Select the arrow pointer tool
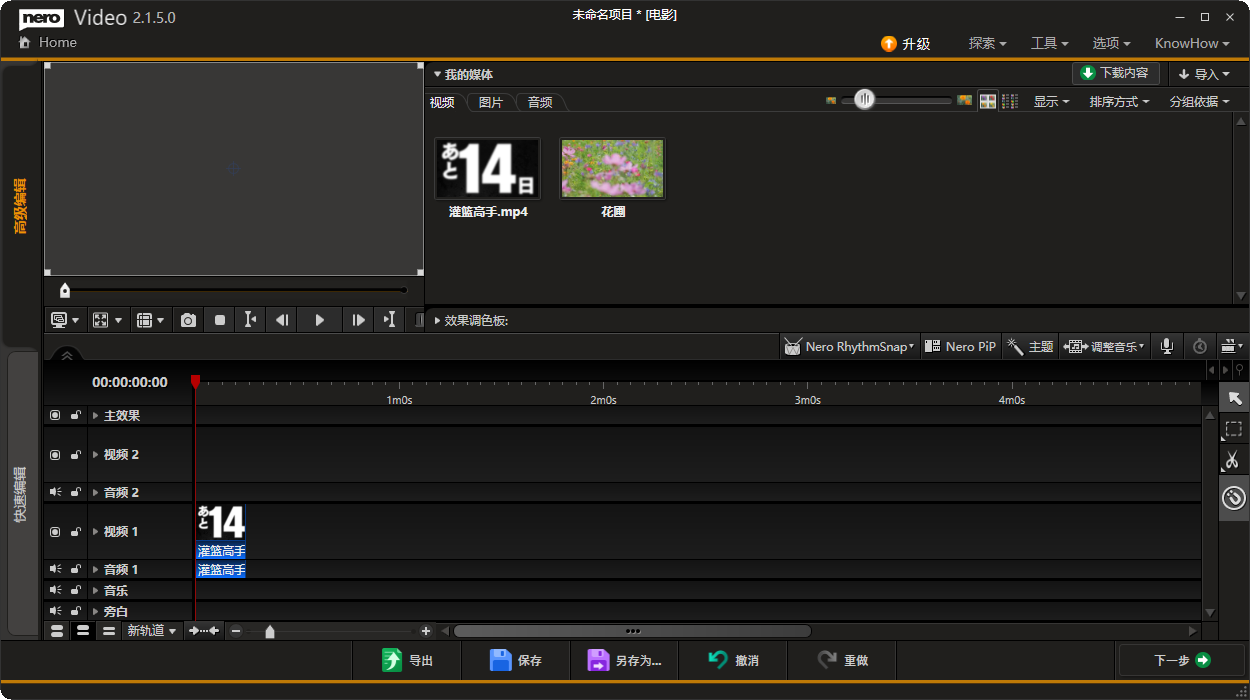The height and width of the screenshot is (700, 1250). point(1234,398)
